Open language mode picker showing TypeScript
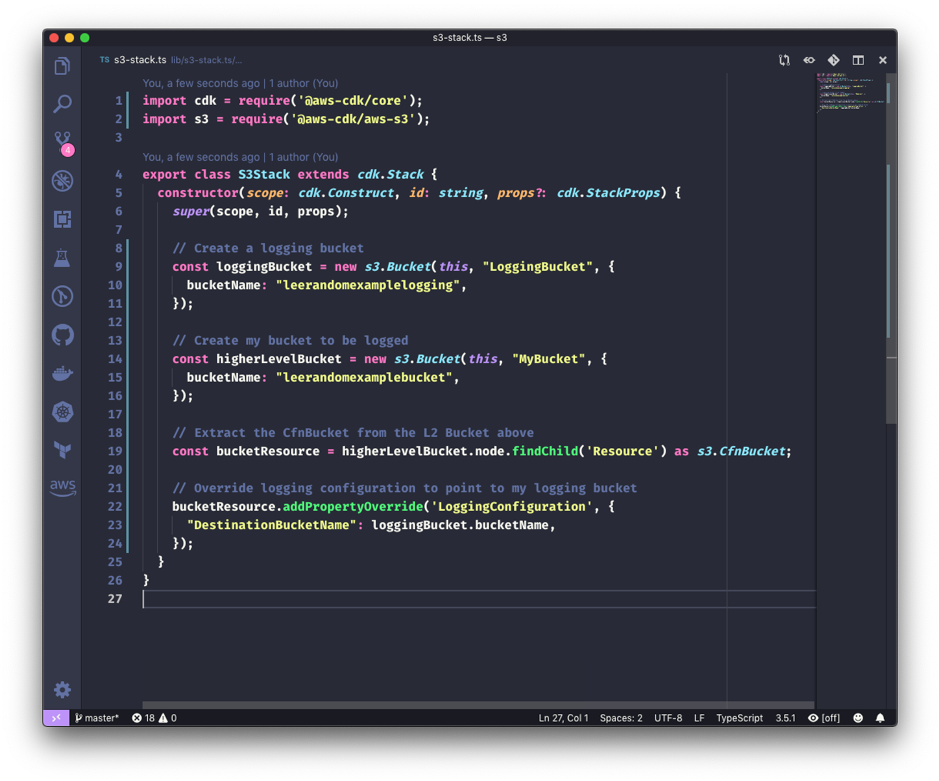Viewport: 939px width, 781px height. (739, 718)
